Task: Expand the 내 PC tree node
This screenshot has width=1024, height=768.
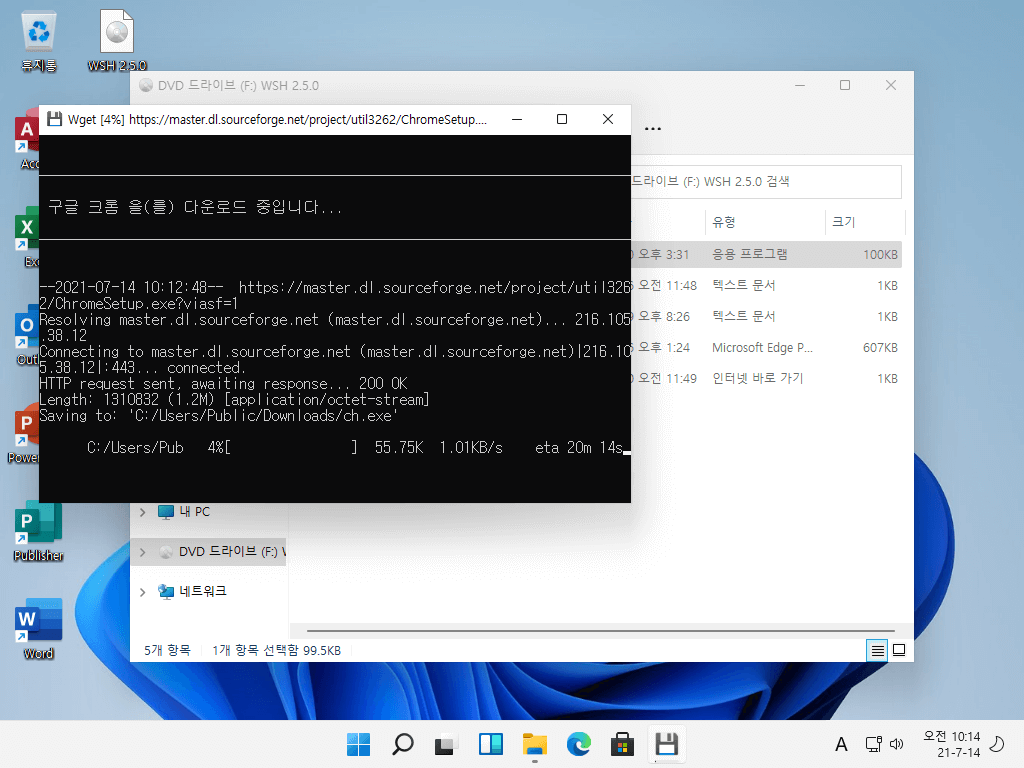Action: click(142, 512)
